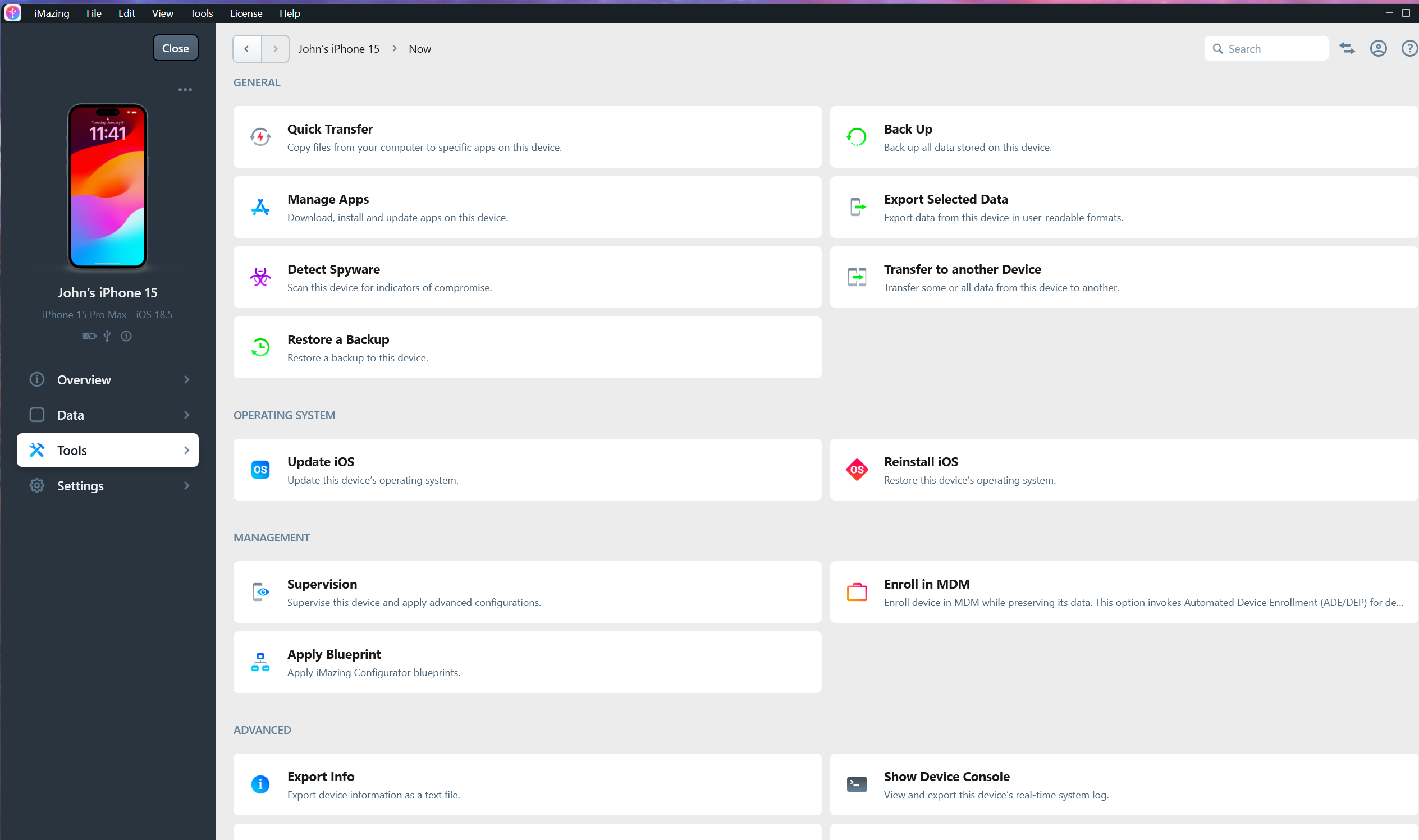Click the Detect Spyware title
Screen dimensions: 1419x840
(x=333, y=269)
